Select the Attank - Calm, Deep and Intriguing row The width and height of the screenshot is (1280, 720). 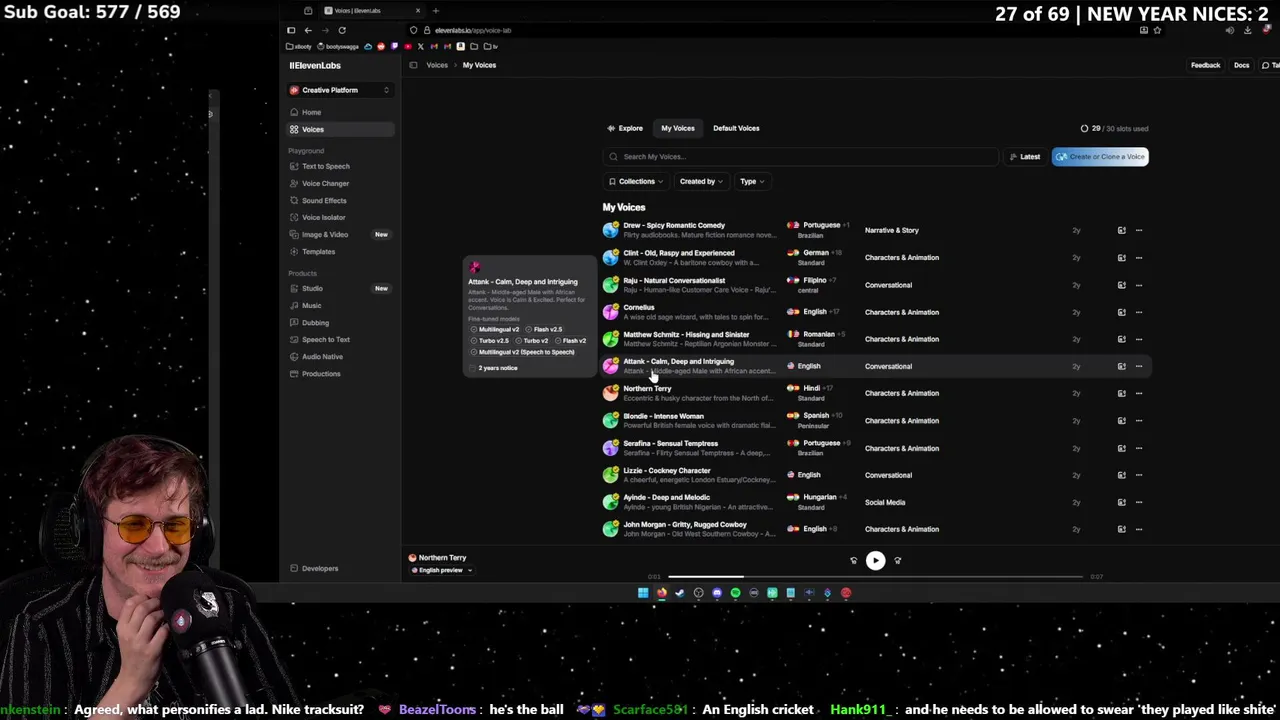tap(875, 366)
